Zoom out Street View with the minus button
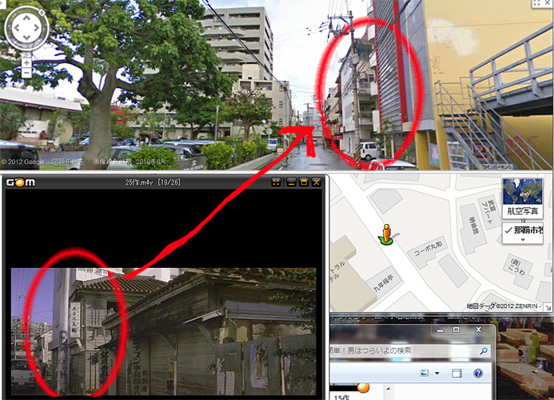This screenshot has width=554, height=400. (26, 73)
